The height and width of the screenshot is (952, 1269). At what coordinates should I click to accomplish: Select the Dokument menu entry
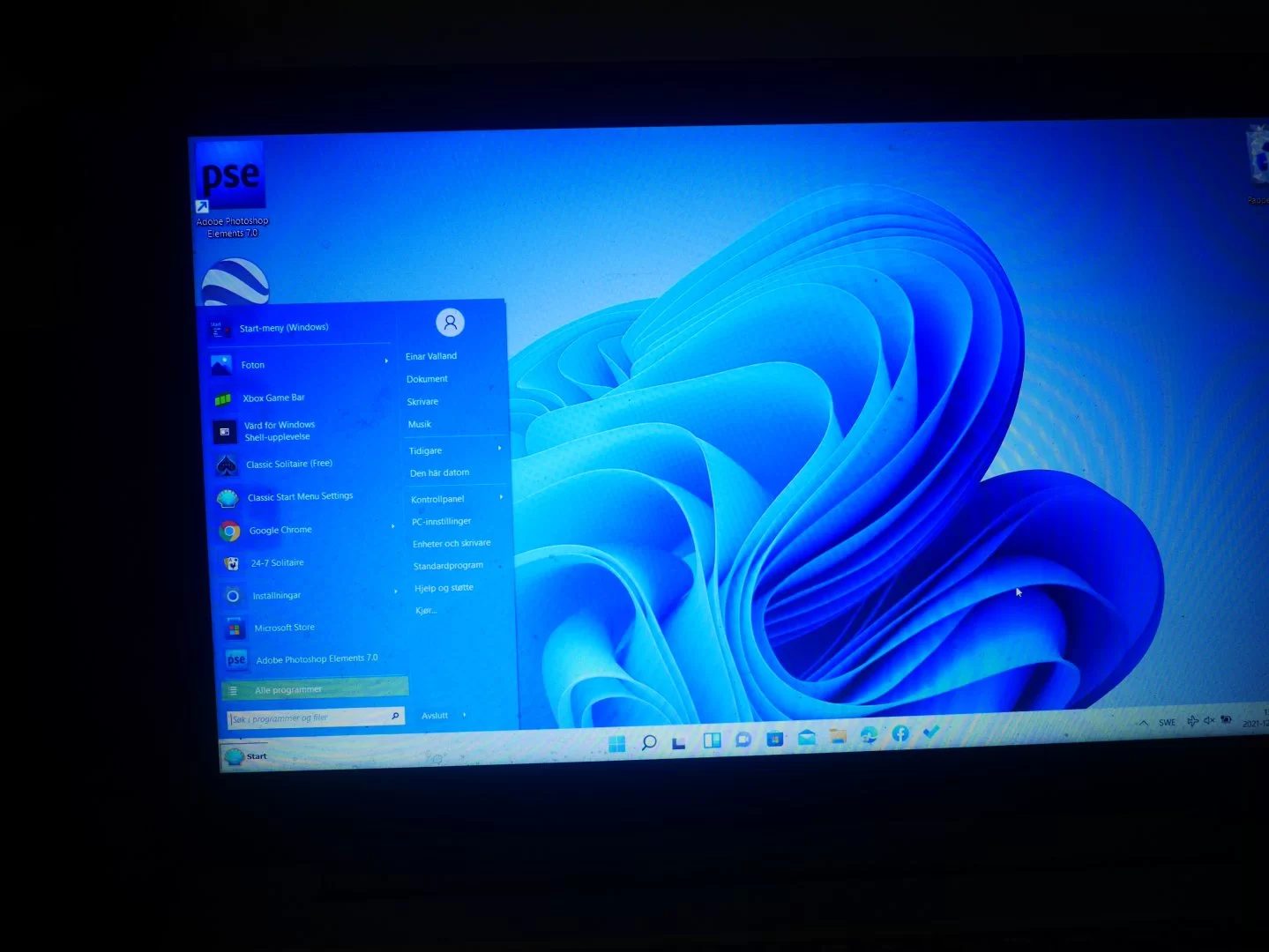point(427,379)
